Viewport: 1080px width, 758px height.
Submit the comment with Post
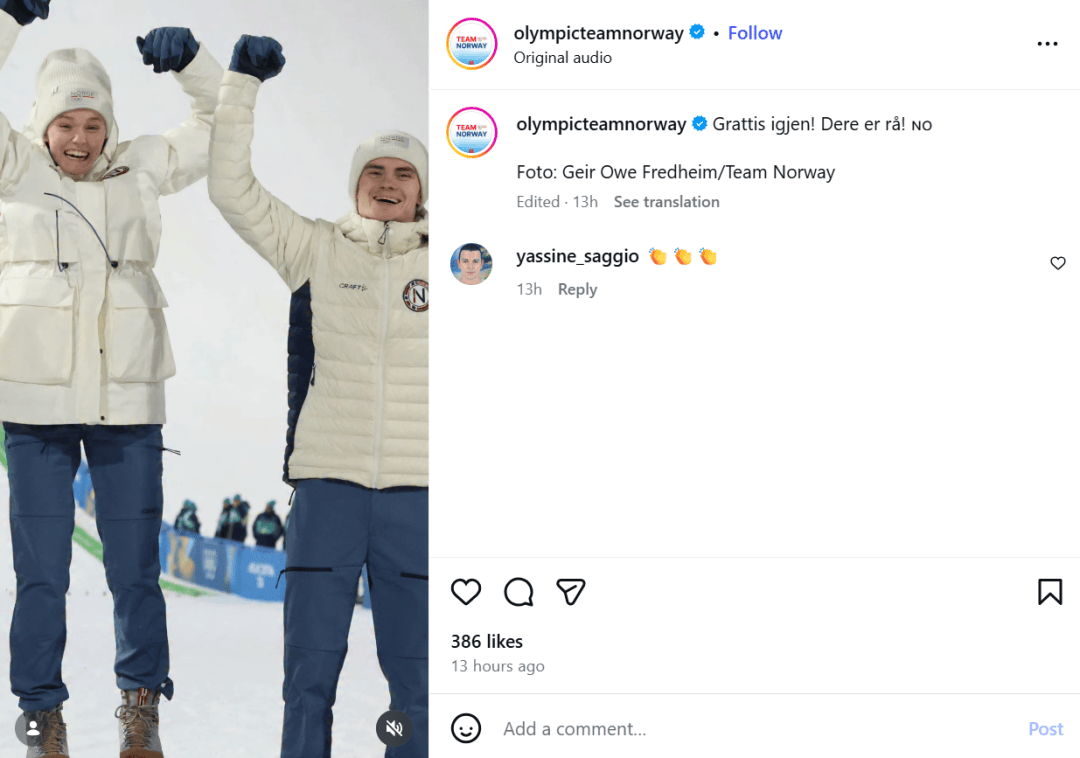tap(1046, 728)
